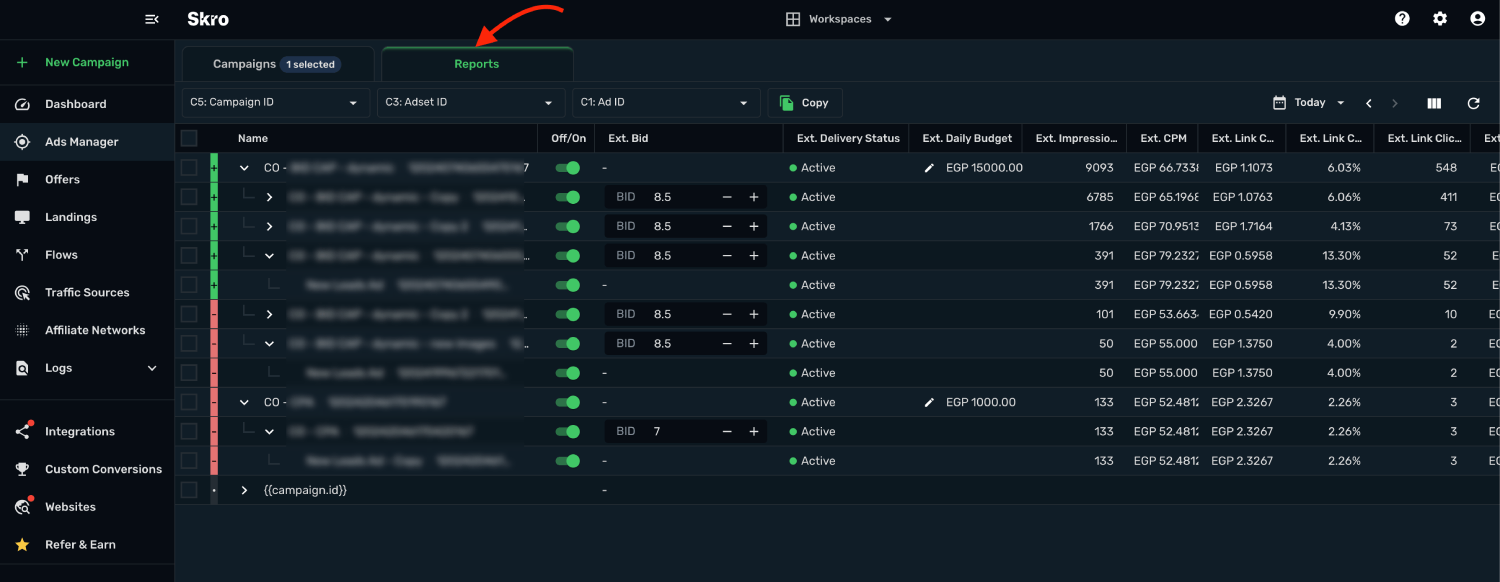
Task: Click the Ext. Delivery Status column header
Action: click(x=848, y=138)
